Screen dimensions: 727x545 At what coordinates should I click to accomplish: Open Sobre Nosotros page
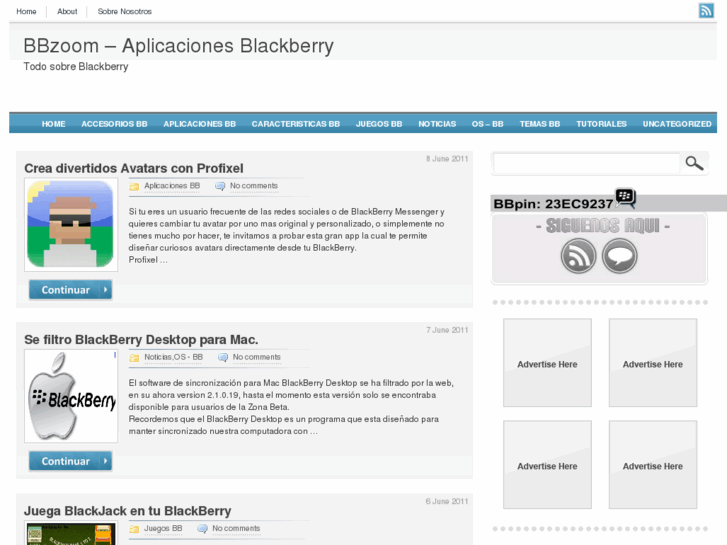[x=125, y=11]
